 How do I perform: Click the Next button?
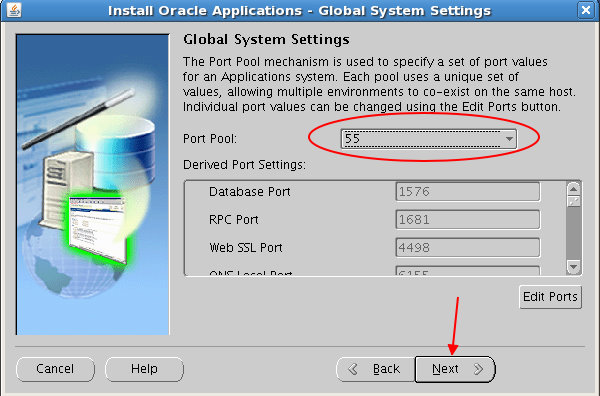pyautogui.click(x=455, y=369)
